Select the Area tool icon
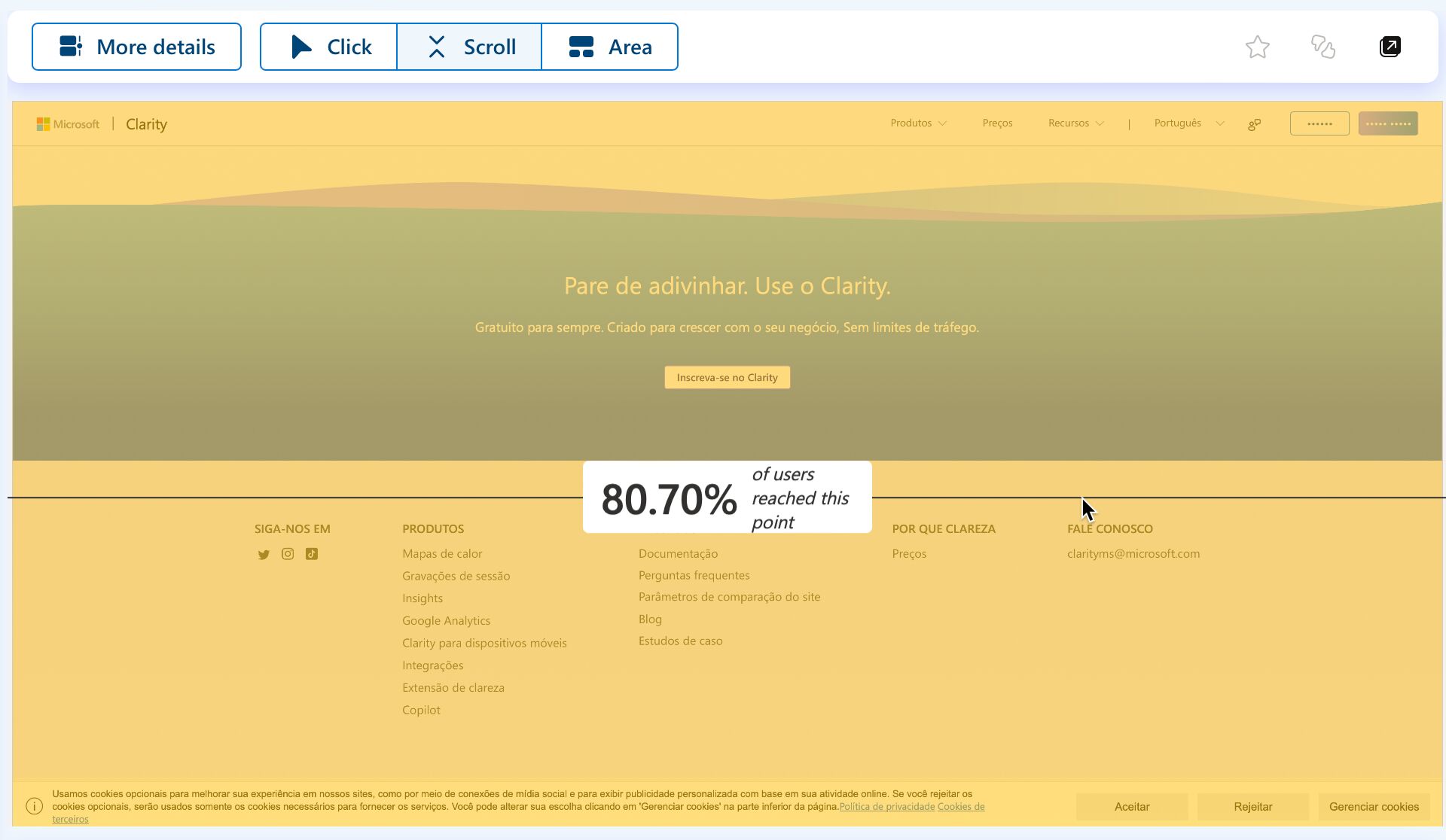 579,46
